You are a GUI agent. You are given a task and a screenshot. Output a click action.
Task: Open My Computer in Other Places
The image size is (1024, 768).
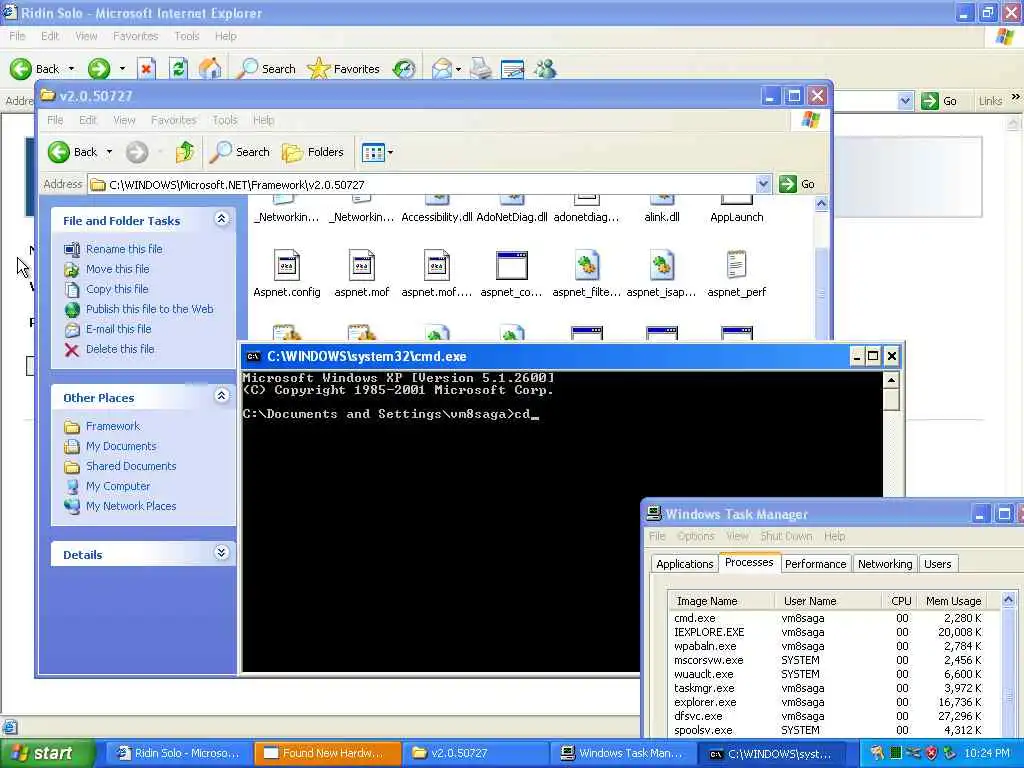point(118,486)
